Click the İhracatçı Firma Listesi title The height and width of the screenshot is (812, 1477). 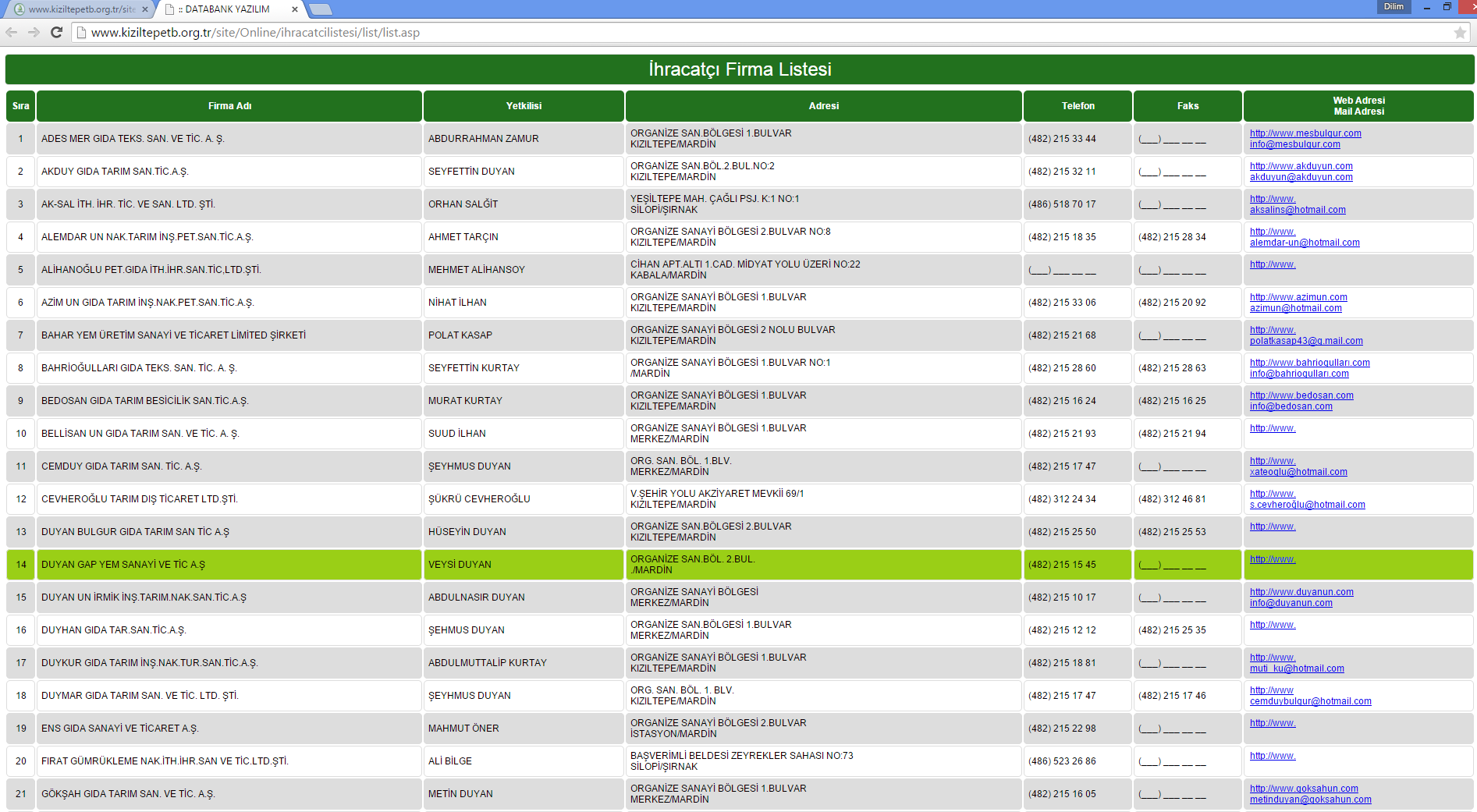coord(740,69)
